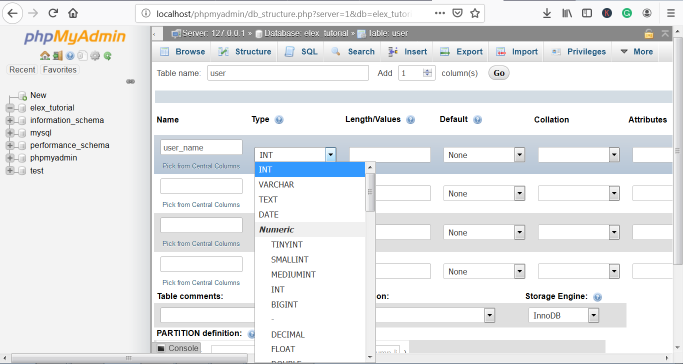Open the Default dropdown for user_name row
The height and width of the screenshot is (364, 683).
pos(484,155)
